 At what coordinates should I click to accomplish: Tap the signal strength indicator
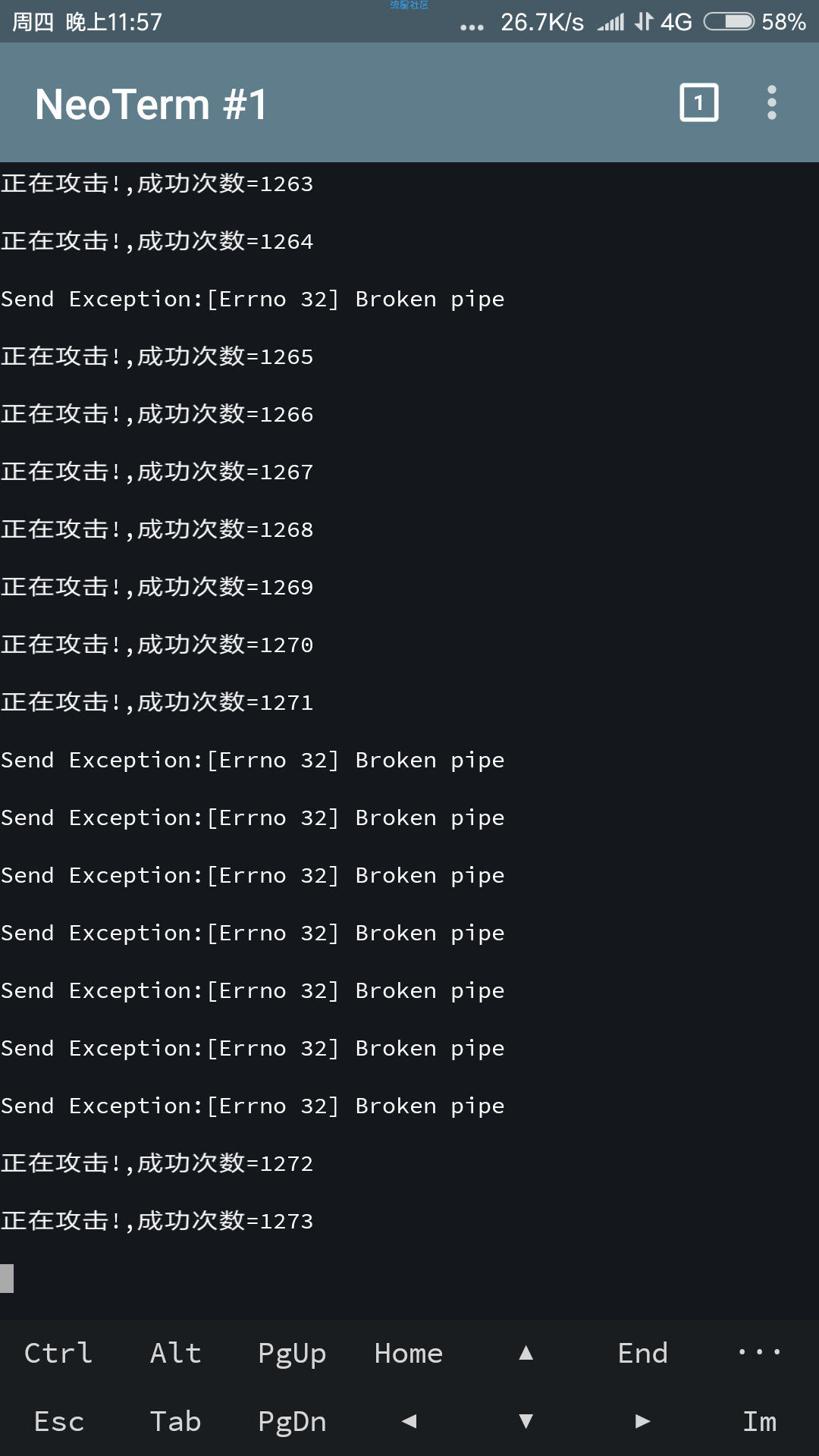click(x=610, y=22)
